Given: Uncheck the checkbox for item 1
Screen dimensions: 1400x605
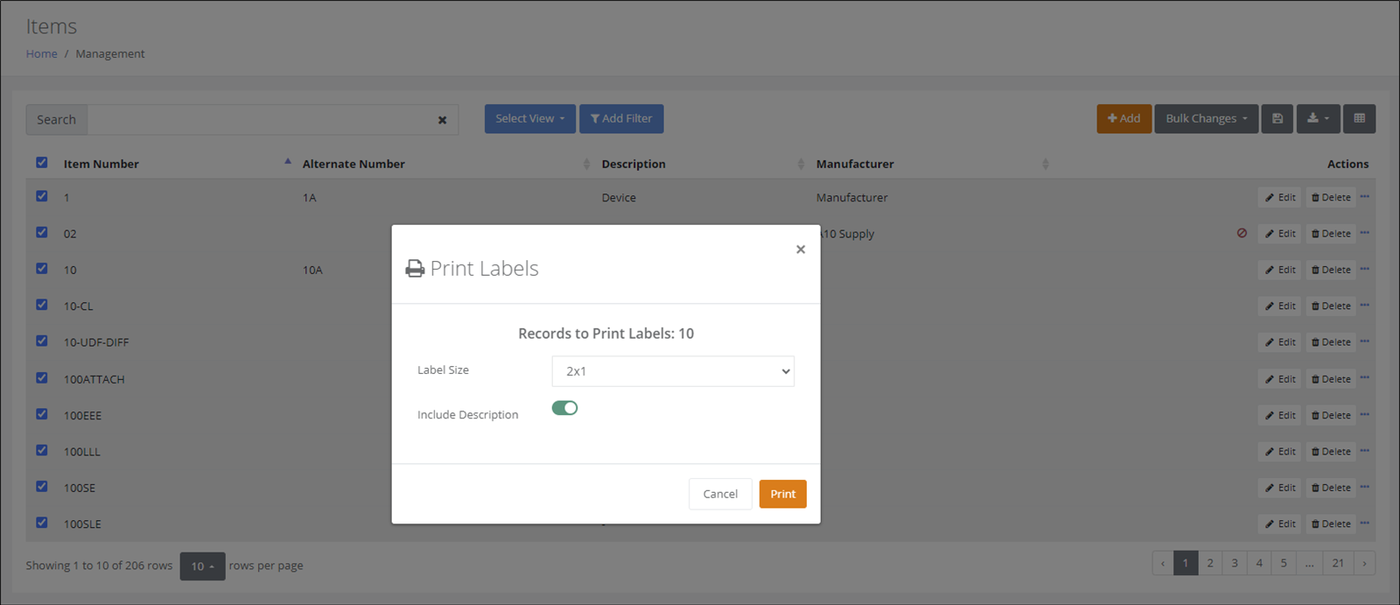Looking at the screenshot, I should [41, 196].
